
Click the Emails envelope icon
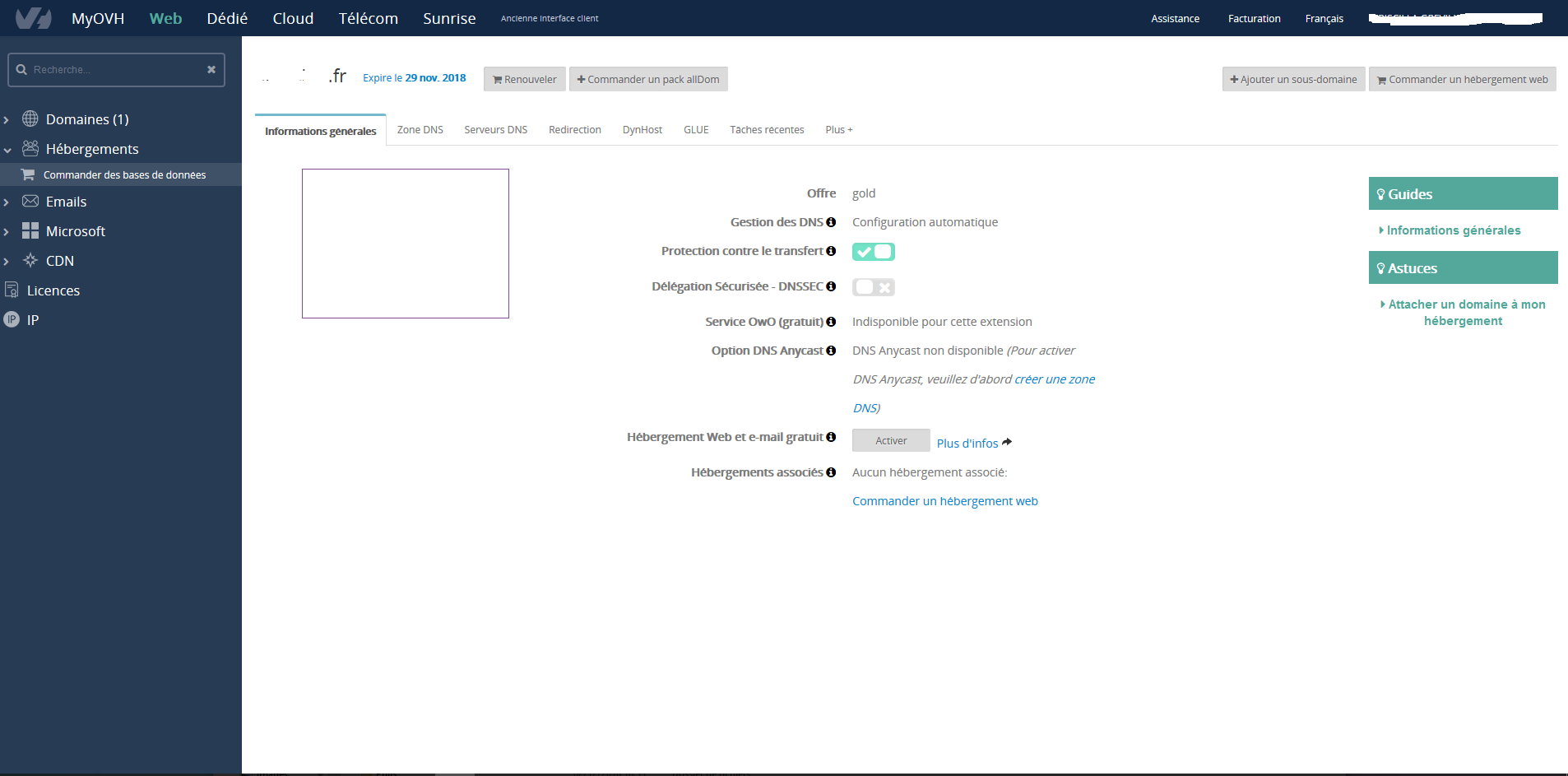[30, 201]
